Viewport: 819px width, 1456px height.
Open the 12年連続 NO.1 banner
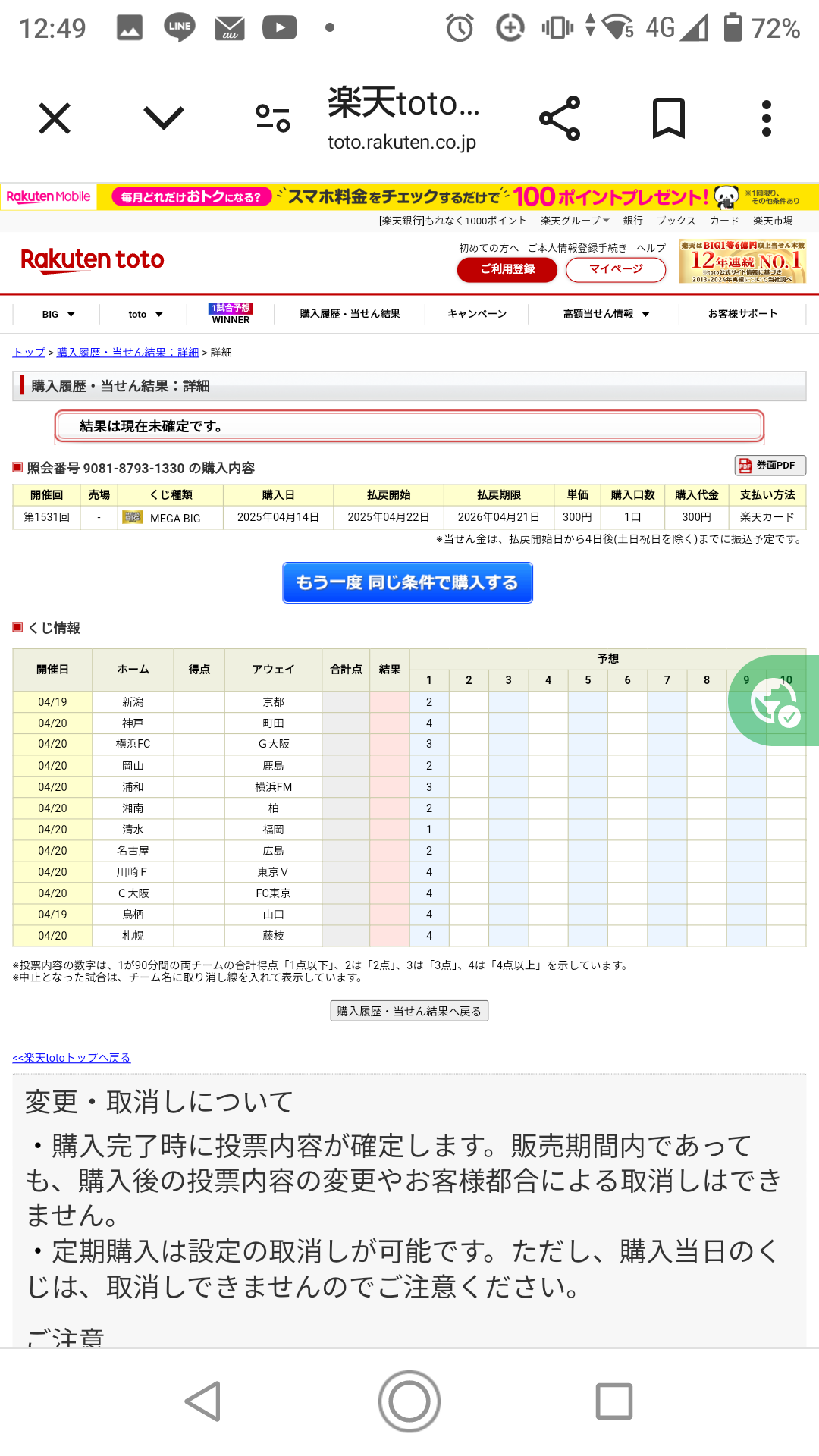[742, 261]
